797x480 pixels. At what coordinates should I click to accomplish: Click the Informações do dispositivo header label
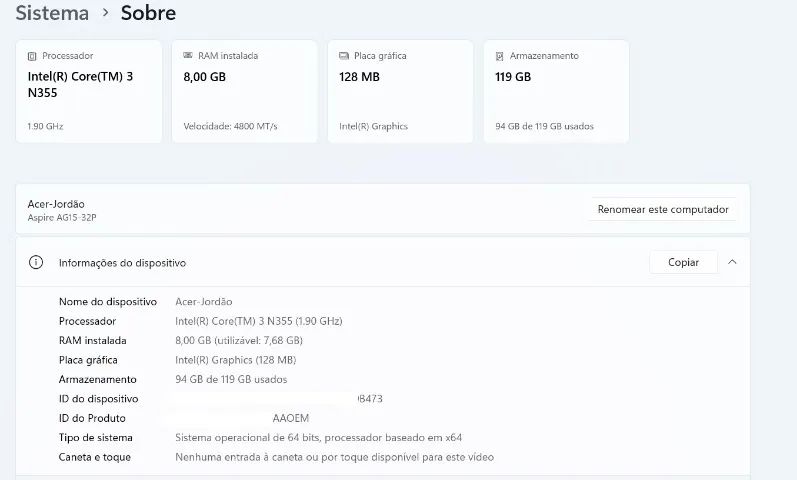[122, 263]
